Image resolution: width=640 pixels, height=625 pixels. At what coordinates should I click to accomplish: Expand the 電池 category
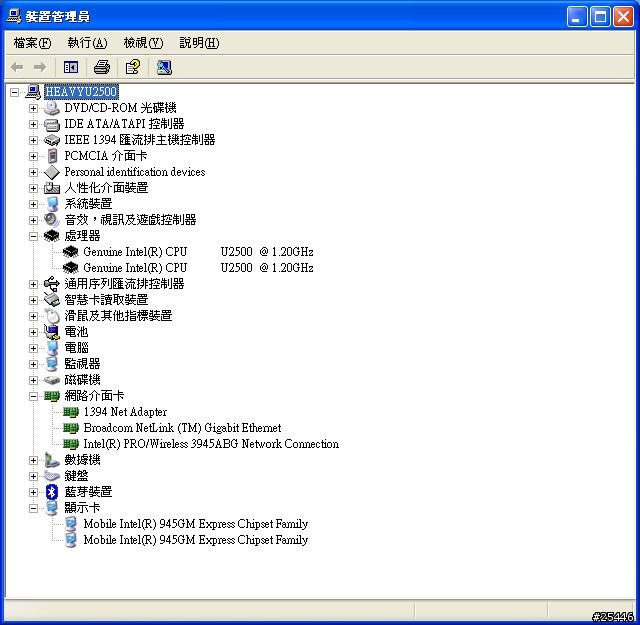[x=33, y=332]
